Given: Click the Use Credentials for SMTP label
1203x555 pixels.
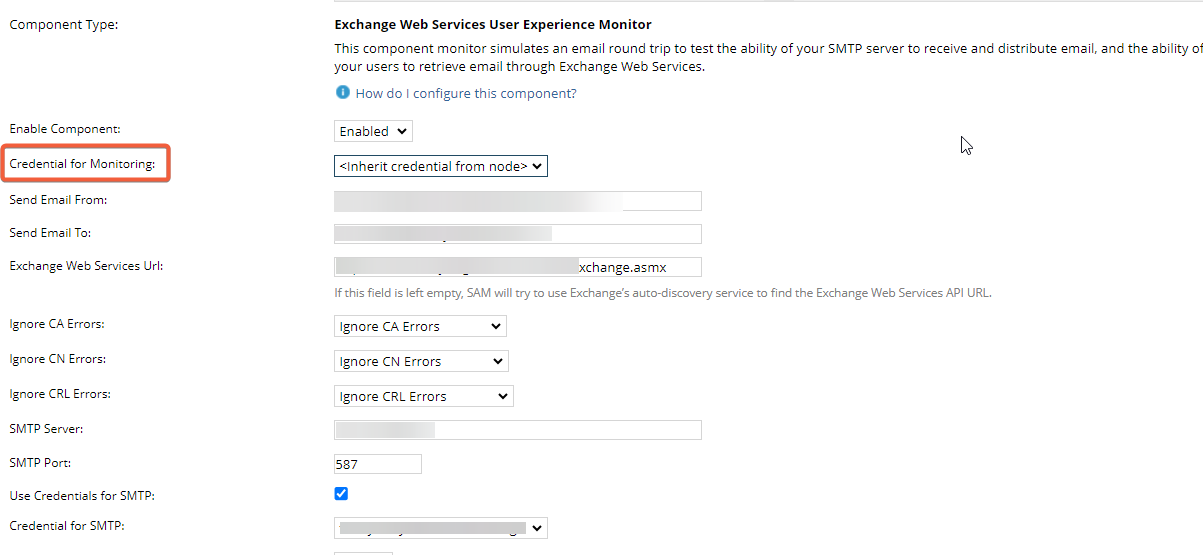Looking at the screenshot, I should point(82,496).
